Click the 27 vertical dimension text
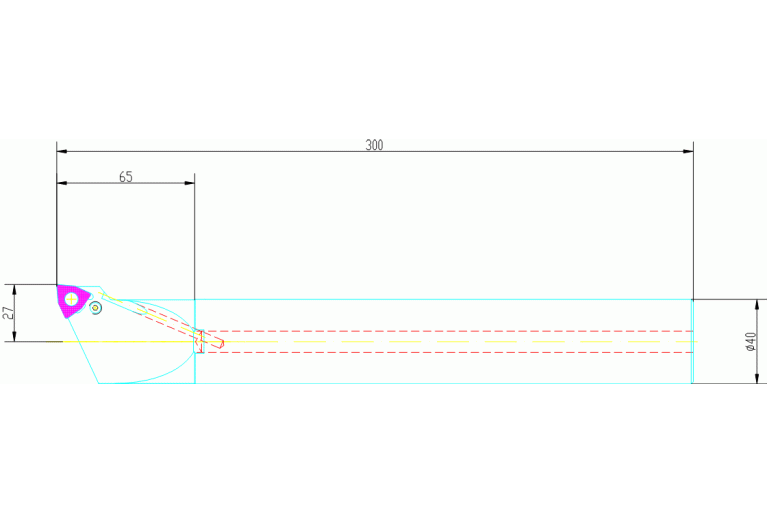 [x=10, y=313]
